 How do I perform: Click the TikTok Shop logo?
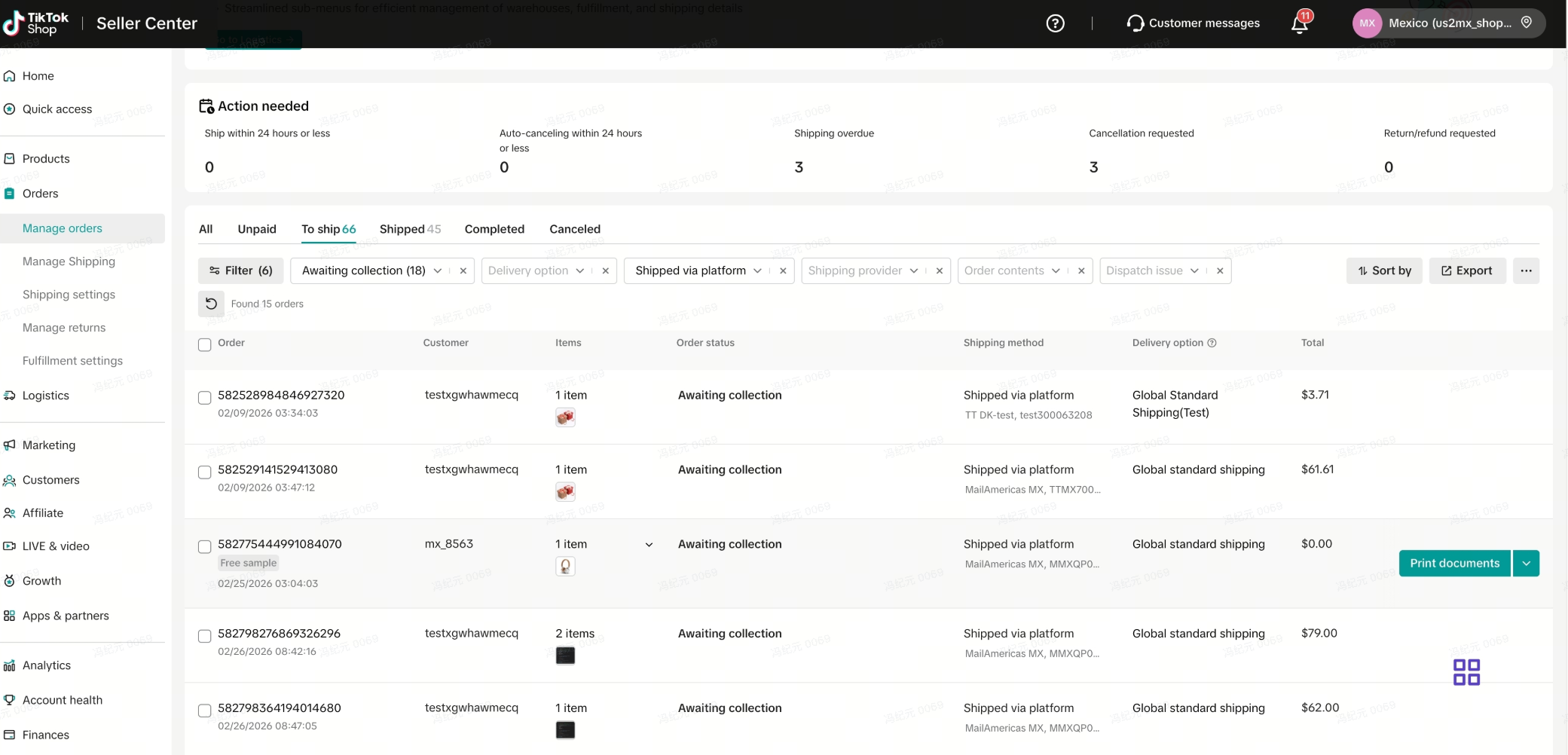pos(36,23)
